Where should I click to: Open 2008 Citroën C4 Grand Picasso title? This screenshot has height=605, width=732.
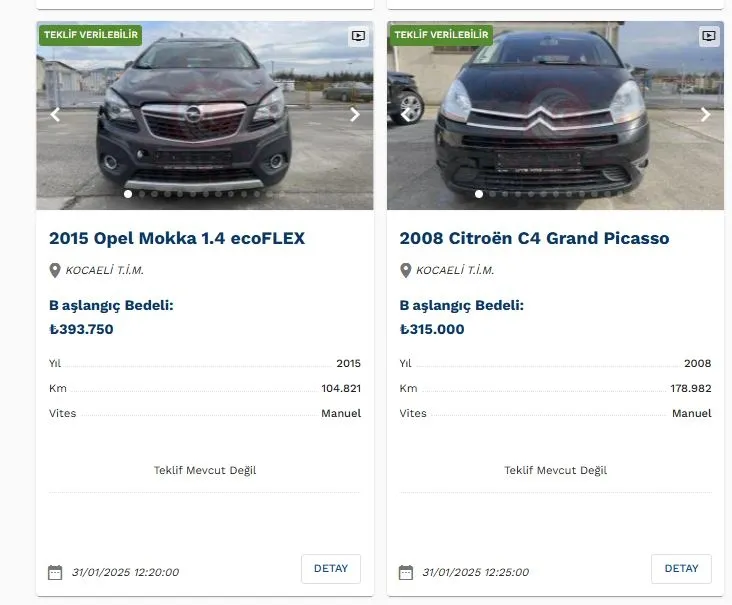click(x=534, y=239)
